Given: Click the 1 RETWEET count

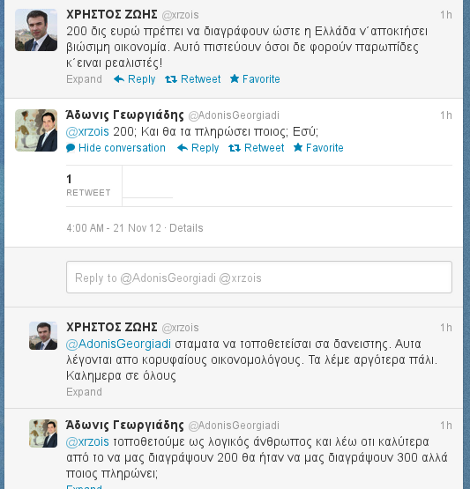Looking at the screenshot, I should 88,186.
